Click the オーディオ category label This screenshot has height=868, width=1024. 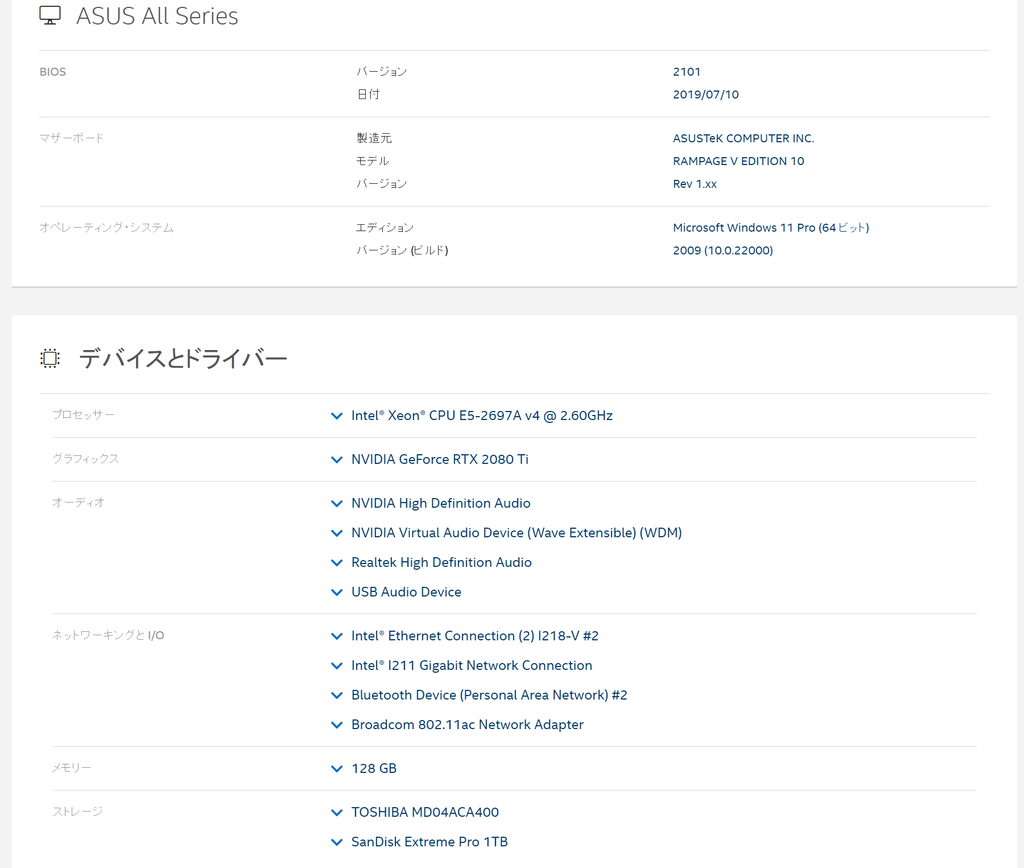tap(78, 503)
